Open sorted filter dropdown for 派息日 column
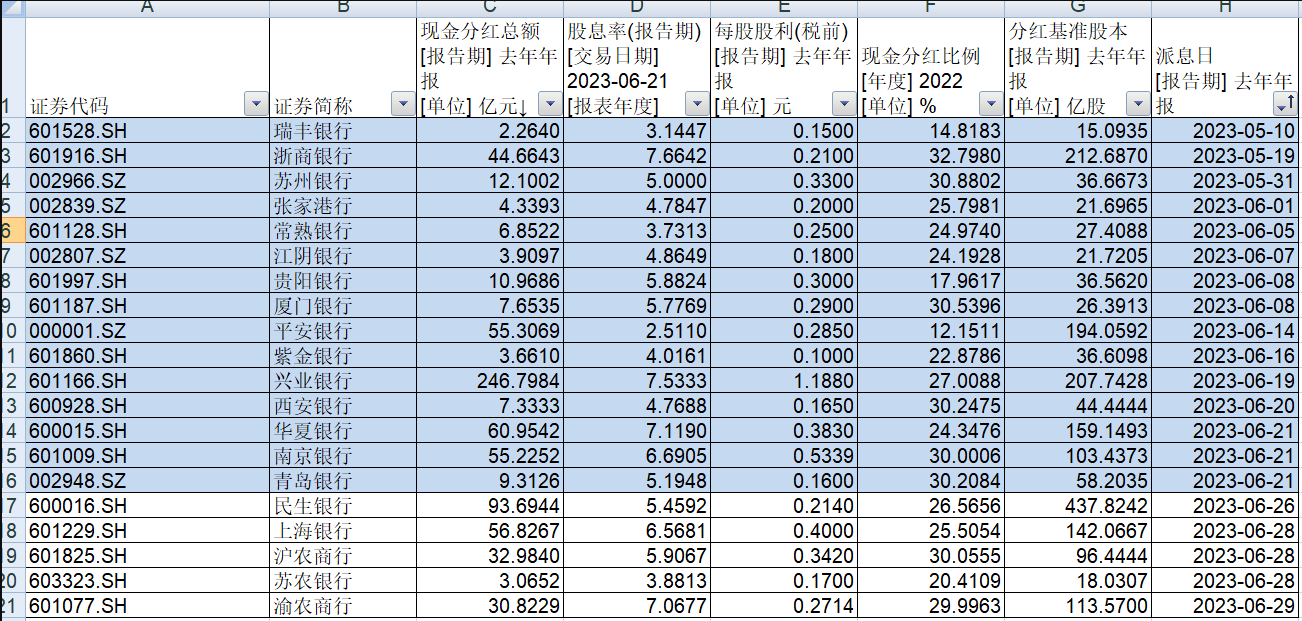The width and height of the screenshot is (1302, 621). click(x=1285, y=104)
